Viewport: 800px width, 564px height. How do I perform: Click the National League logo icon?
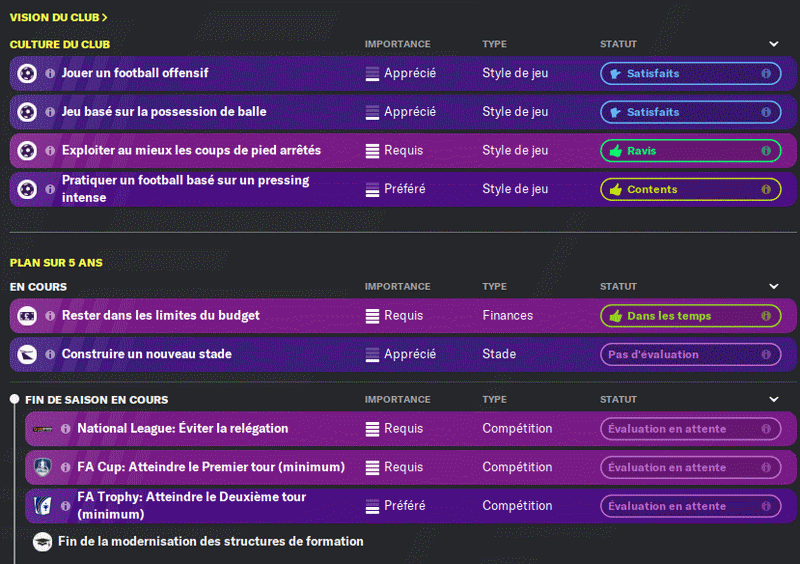tap(43, 429)
